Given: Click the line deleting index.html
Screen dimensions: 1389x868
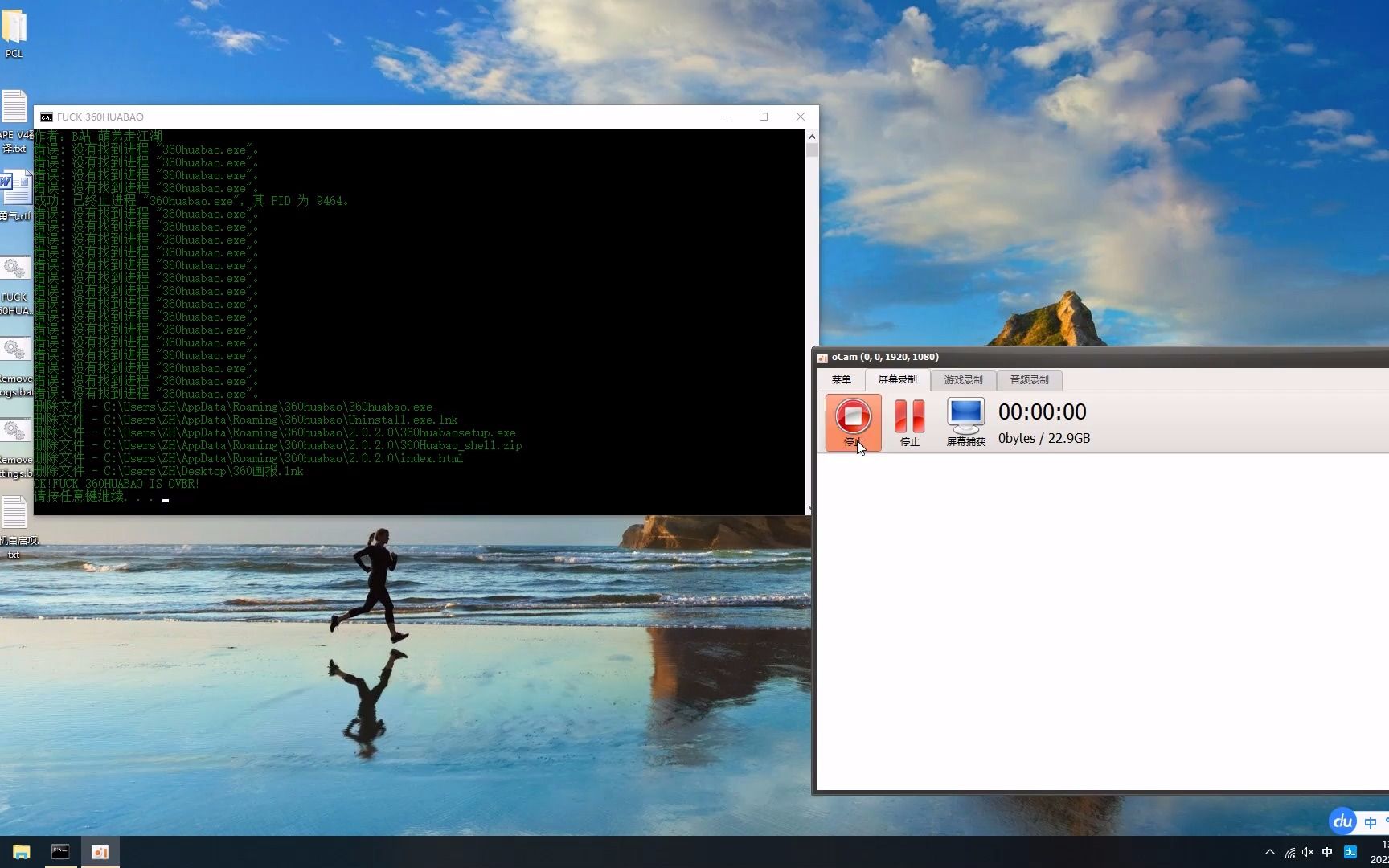Looking at the screenshot, I should (x=248, y=458).
